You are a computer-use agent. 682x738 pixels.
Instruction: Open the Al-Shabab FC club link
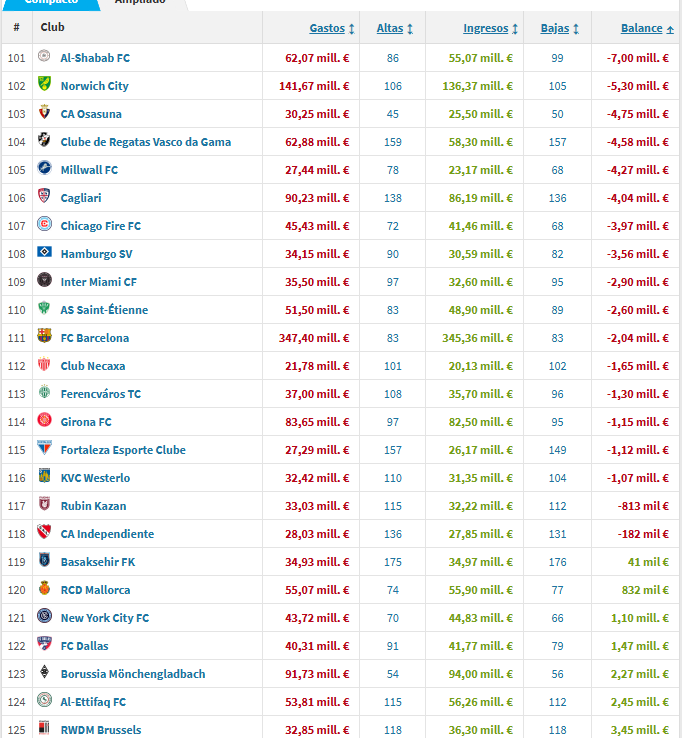pyautogui.click(x=95, y=58)
